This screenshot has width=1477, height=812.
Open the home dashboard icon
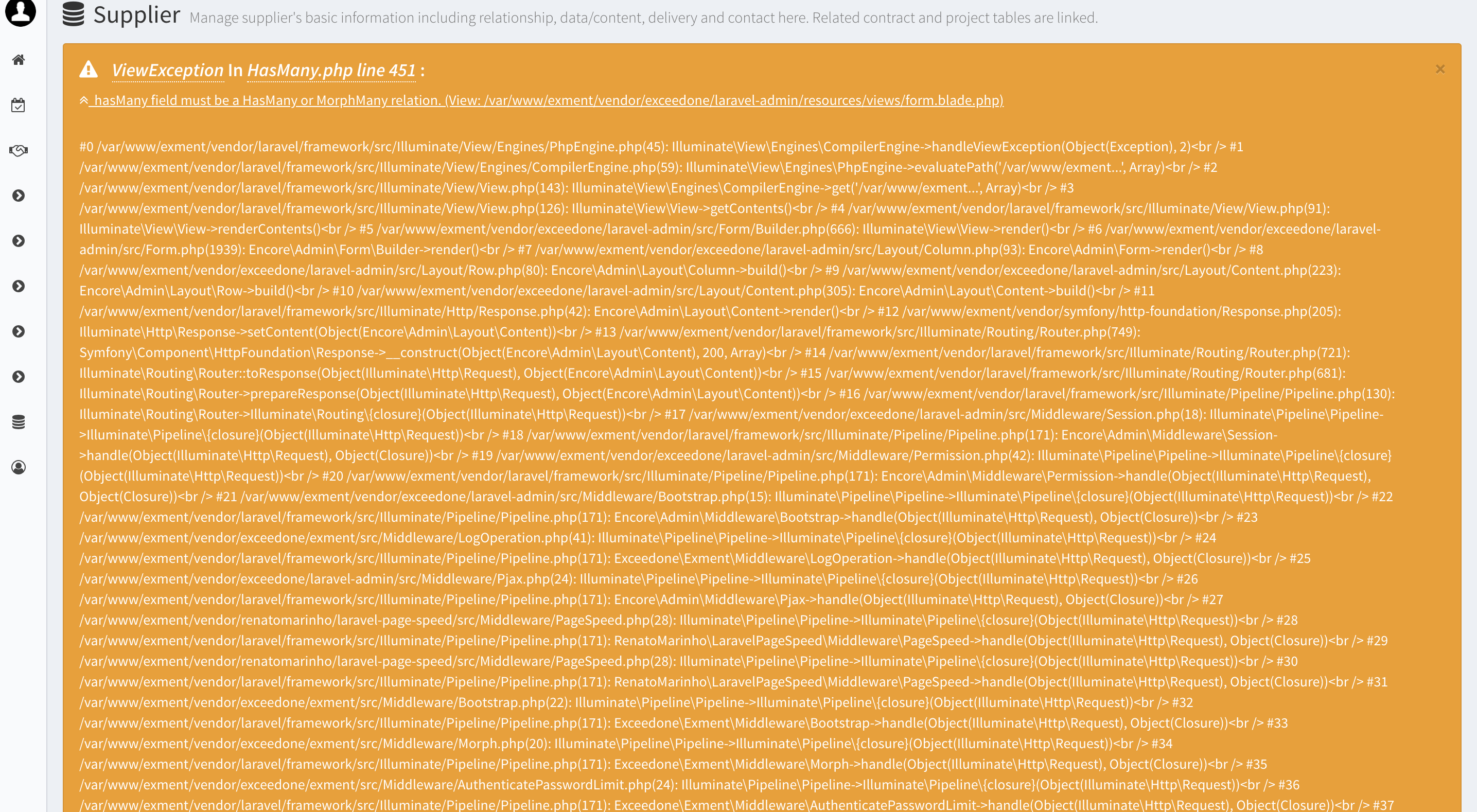19,59
